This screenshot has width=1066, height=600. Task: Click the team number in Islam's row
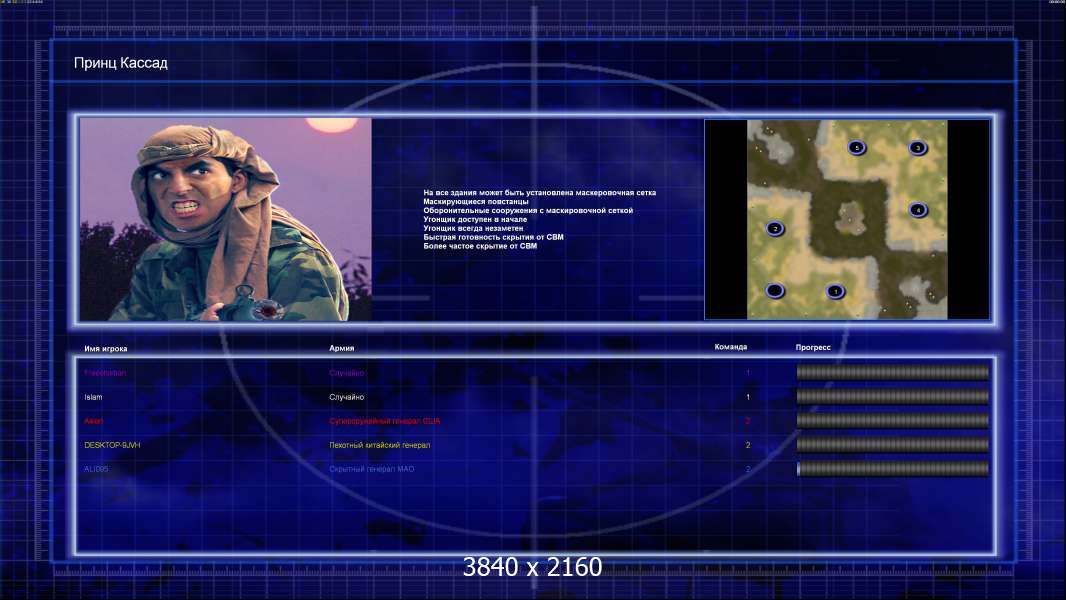tap(748, 397)
